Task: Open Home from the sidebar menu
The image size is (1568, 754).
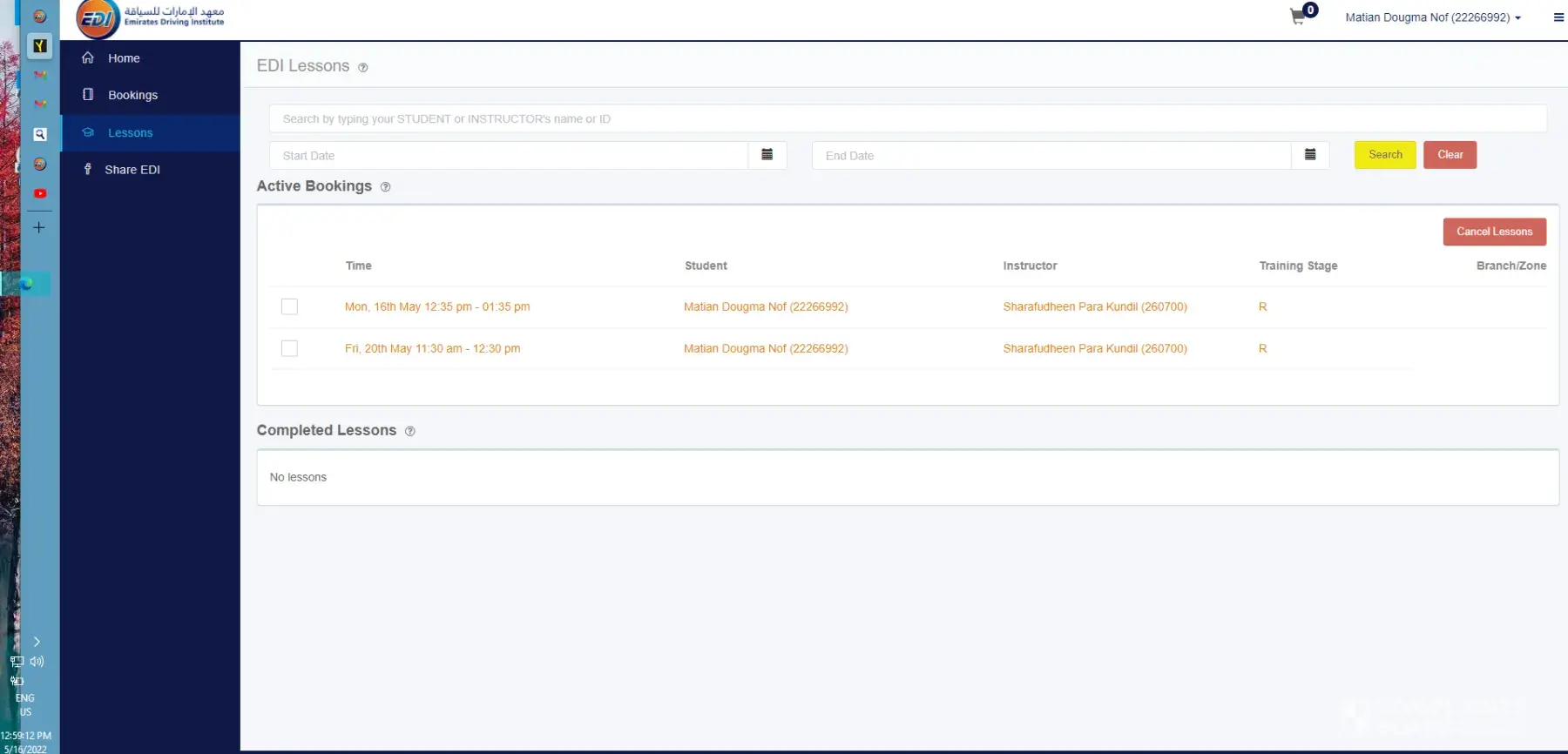Action: [124, 58]
